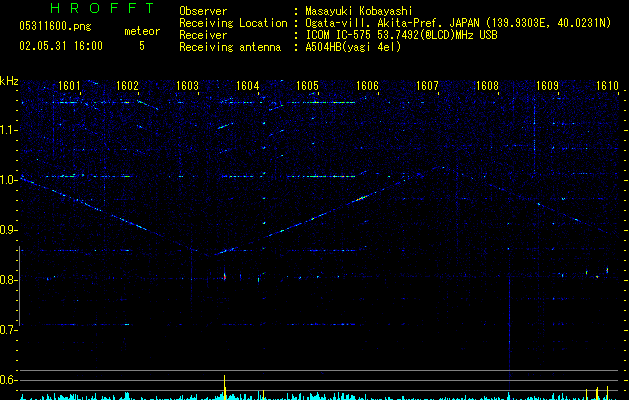
Task: Click frequency axis label 1.0
Action: [8, 180]
